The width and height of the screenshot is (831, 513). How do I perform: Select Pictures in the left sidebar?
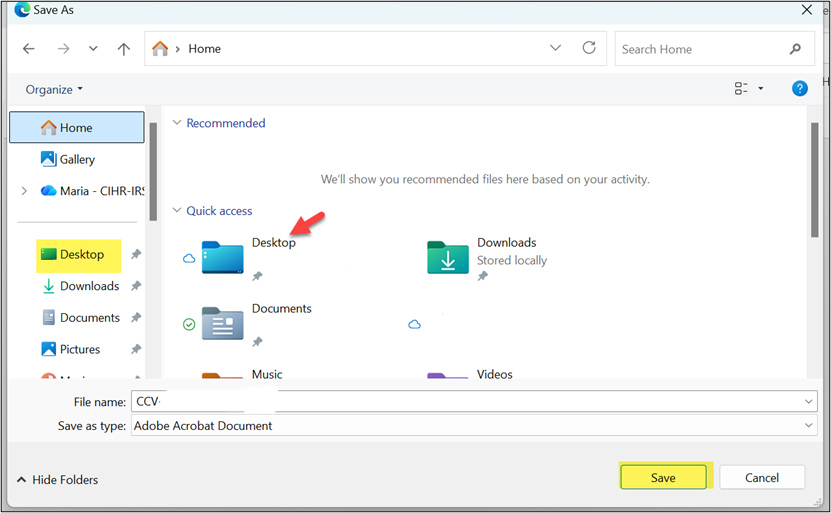click(79, 349)
